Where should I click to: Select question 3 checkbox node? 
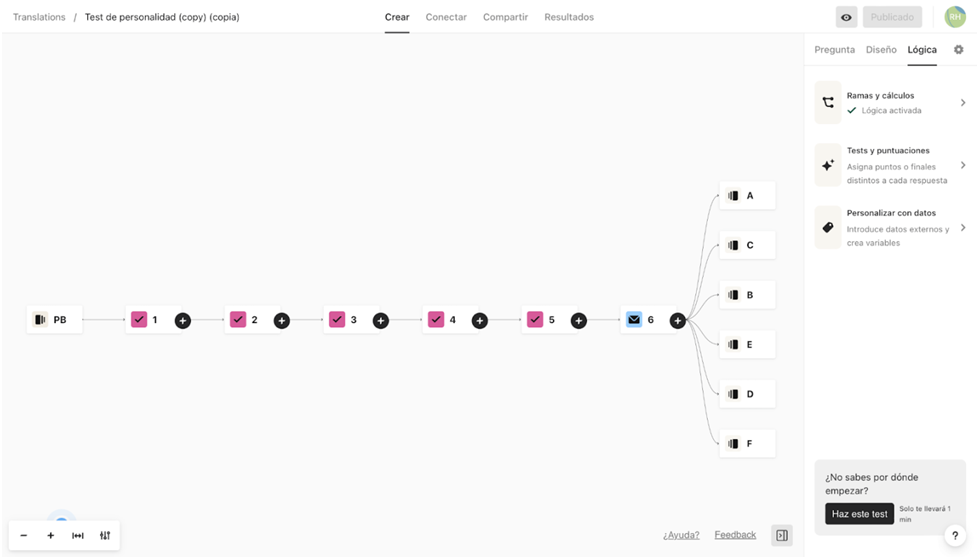(x=344, y=320)
